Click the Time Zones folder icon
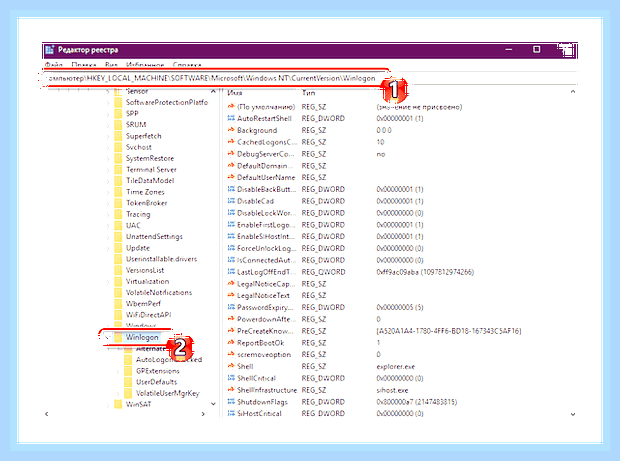620x461 pixels. 118,192
